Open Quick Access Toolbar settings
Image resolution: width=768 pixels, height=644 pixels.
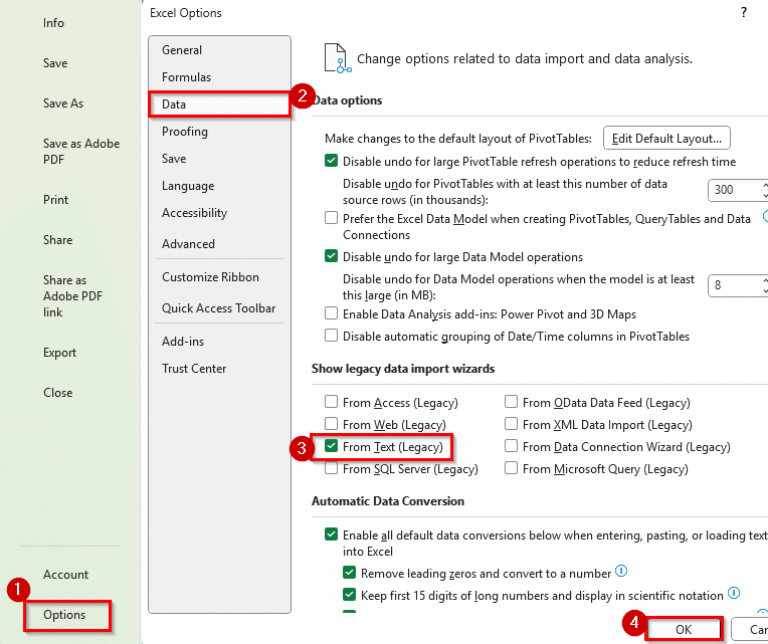219,308
